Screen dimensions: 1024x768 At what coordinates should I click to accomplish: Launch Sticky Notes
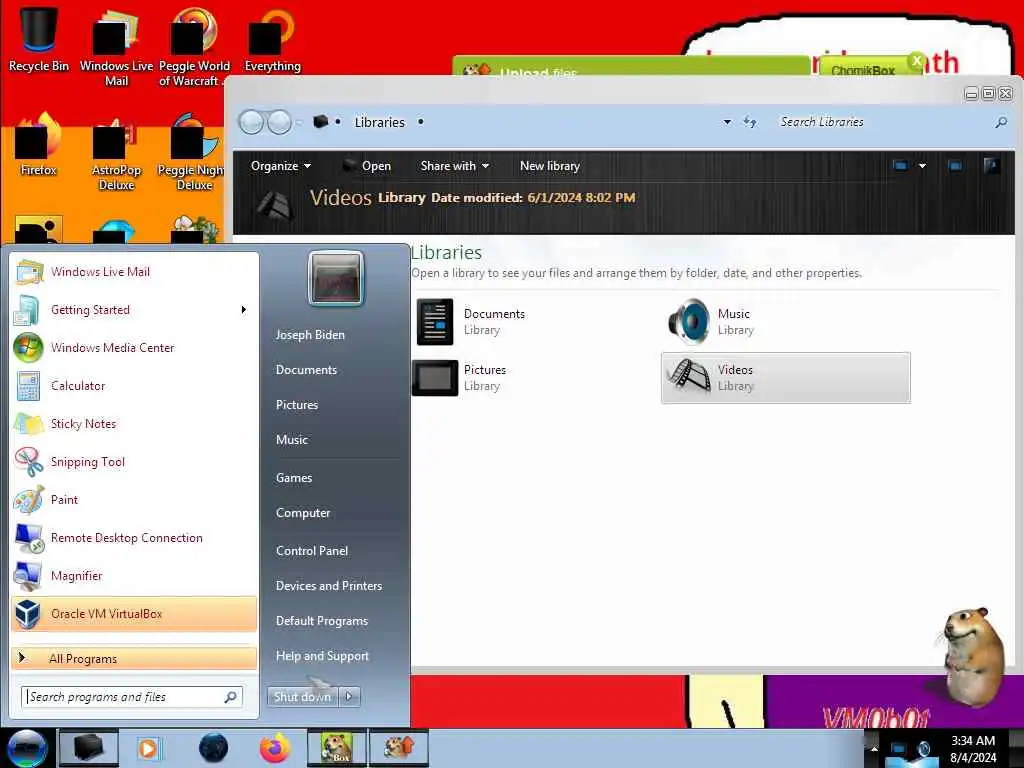[134, 423]
